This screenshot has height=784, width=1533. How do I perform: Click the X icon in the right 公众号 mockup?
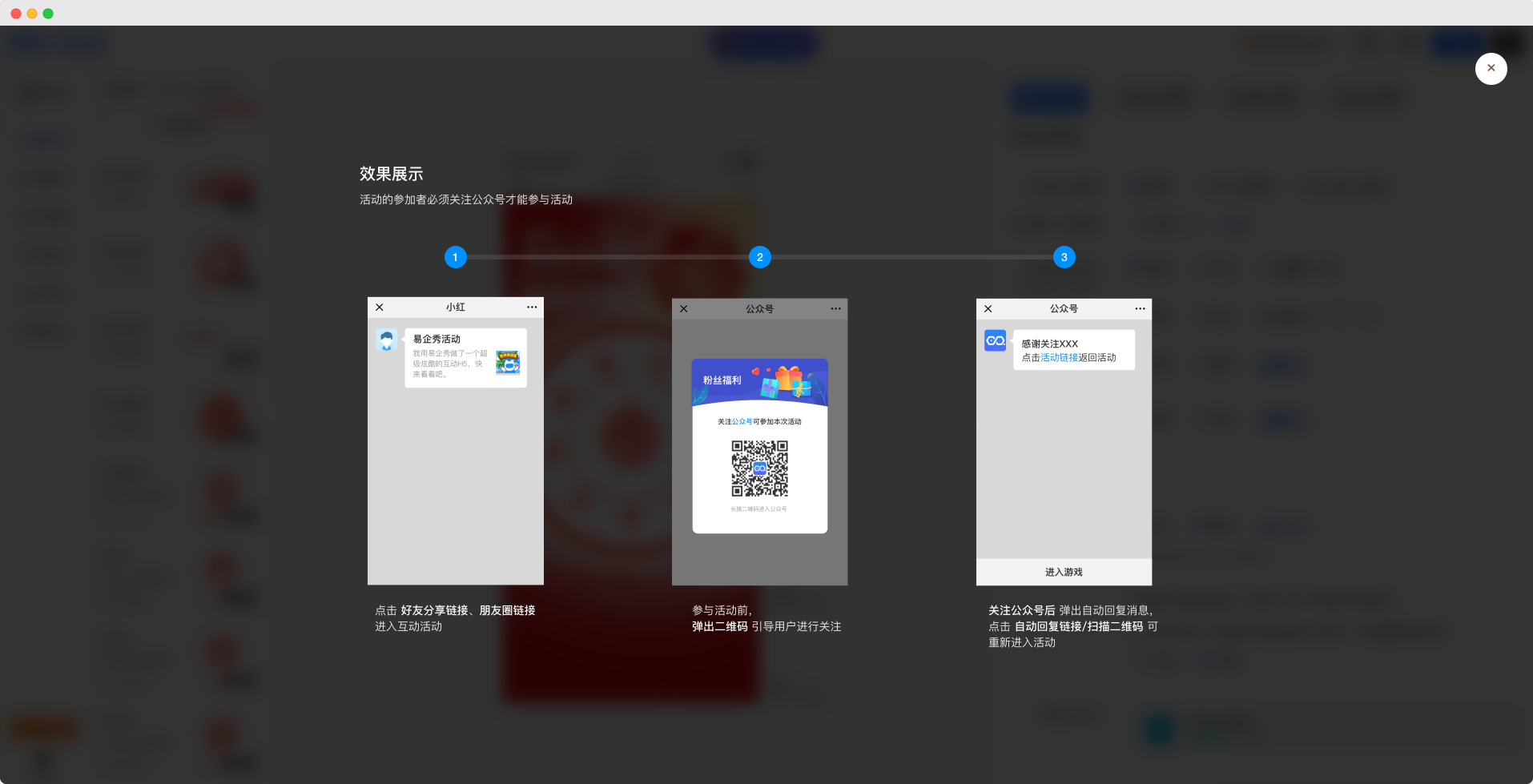click(988, 309)
